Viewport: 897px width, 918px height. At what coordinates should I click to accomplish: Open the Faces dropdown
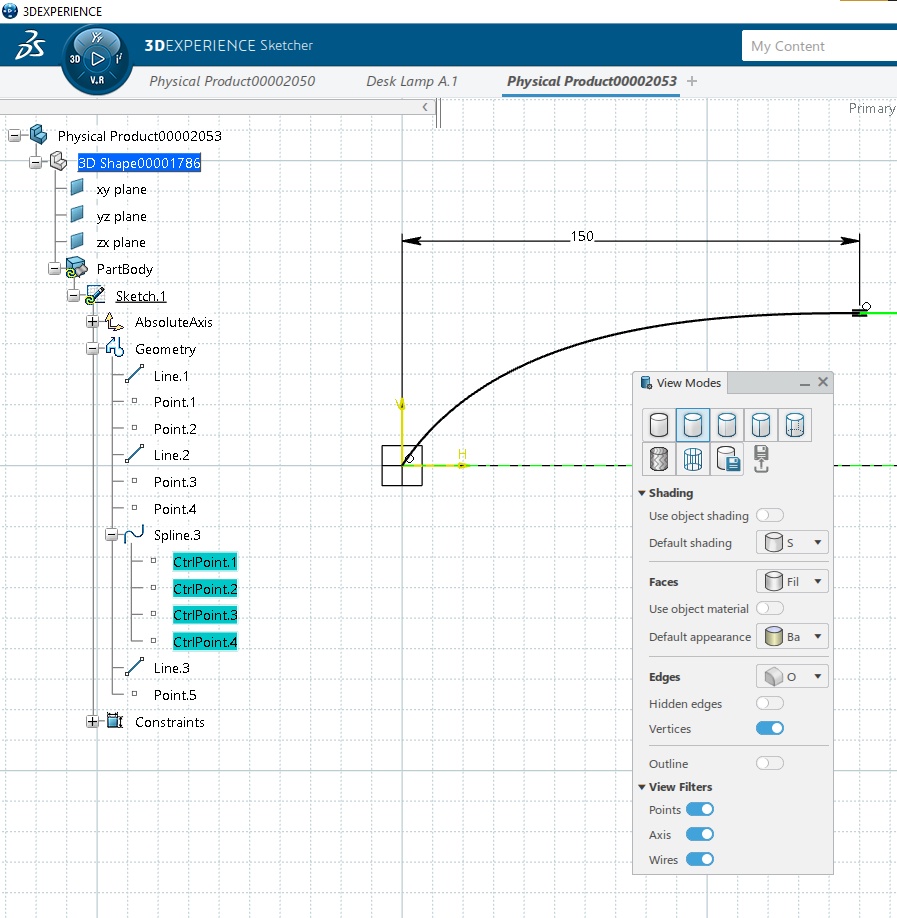(792, 581)
